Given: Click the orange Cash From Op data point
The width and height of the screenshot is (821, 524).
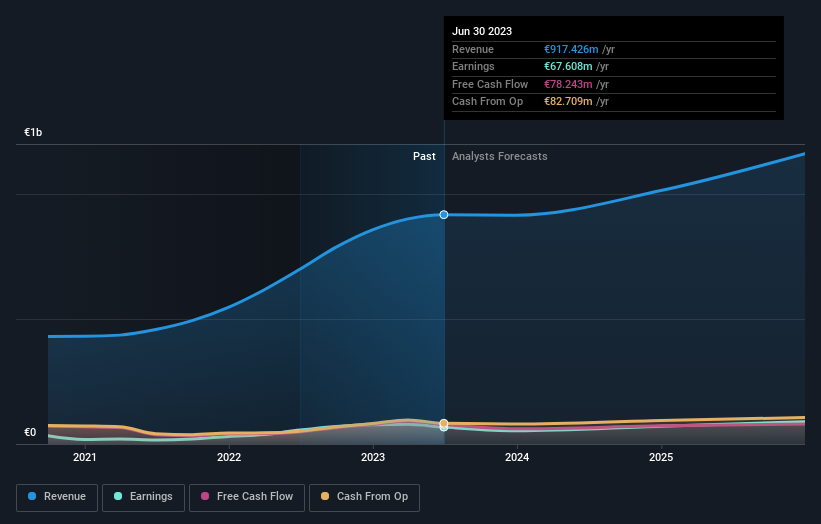Looking at the screenshot, I should [x=443, y=423].
